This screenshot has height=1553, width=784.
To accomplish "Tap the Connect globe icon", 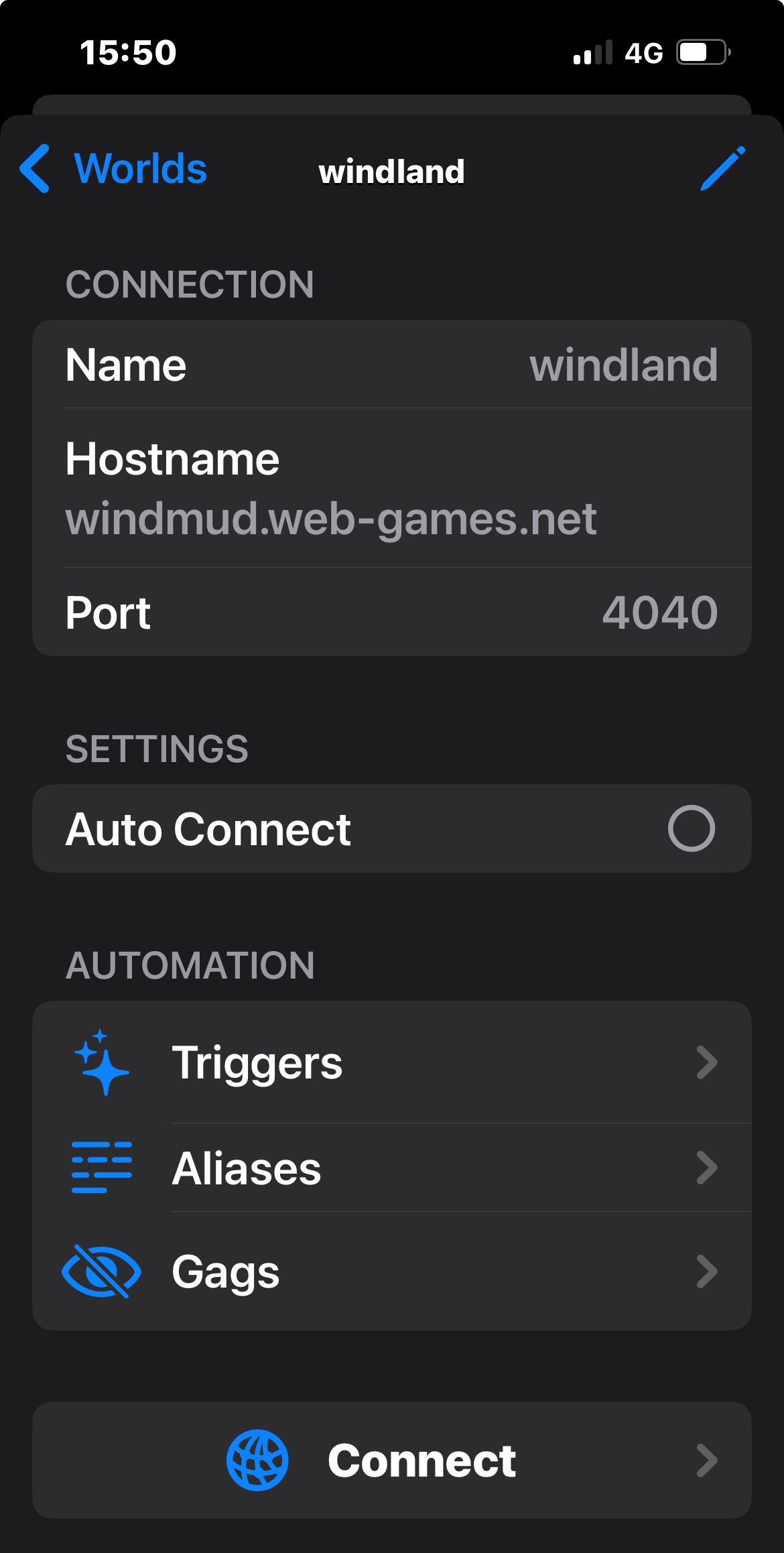I will pos(257,1460).
